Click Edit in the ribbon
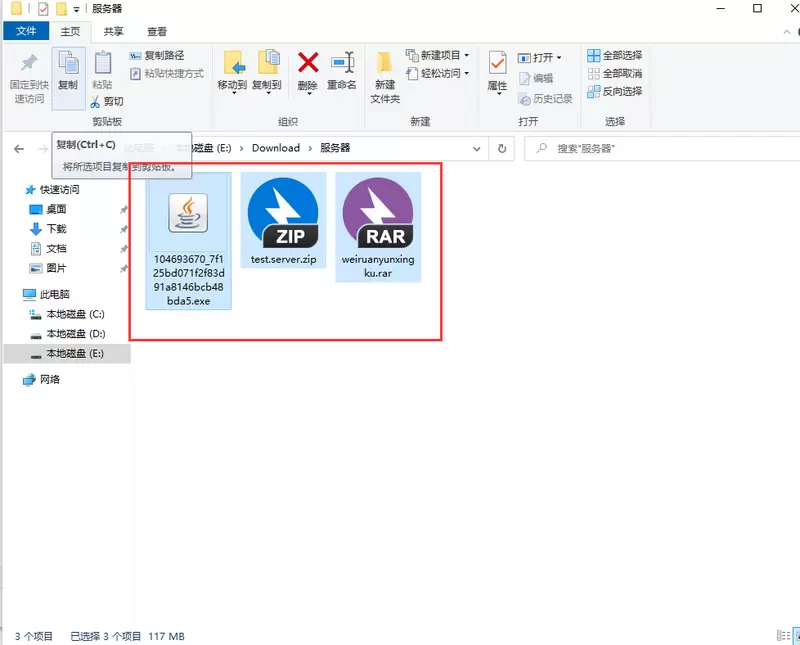 (536, 78)
